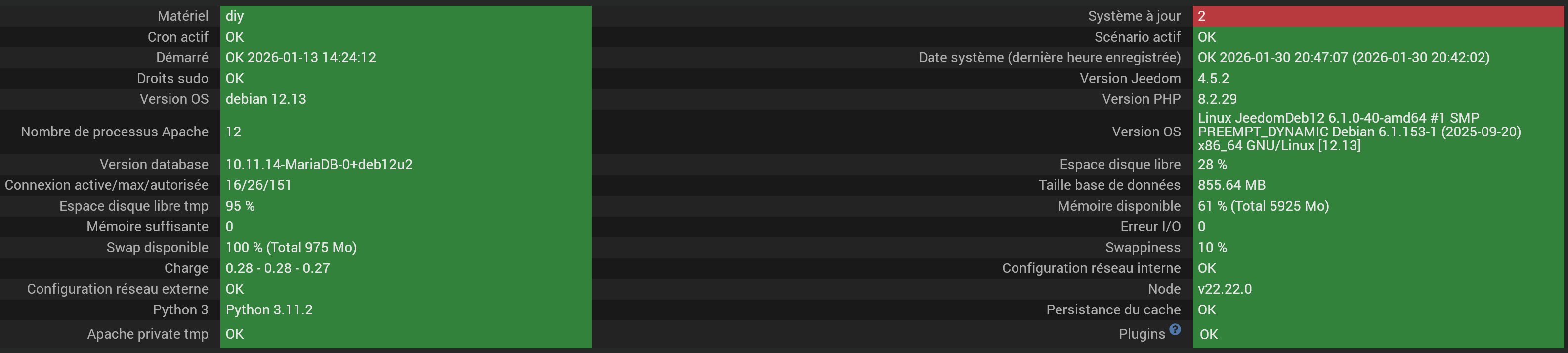This screenshot has width=1568, height=353.
Task: Select the Version Jeedom 4.5.2 value
Action: [1213, 79]
